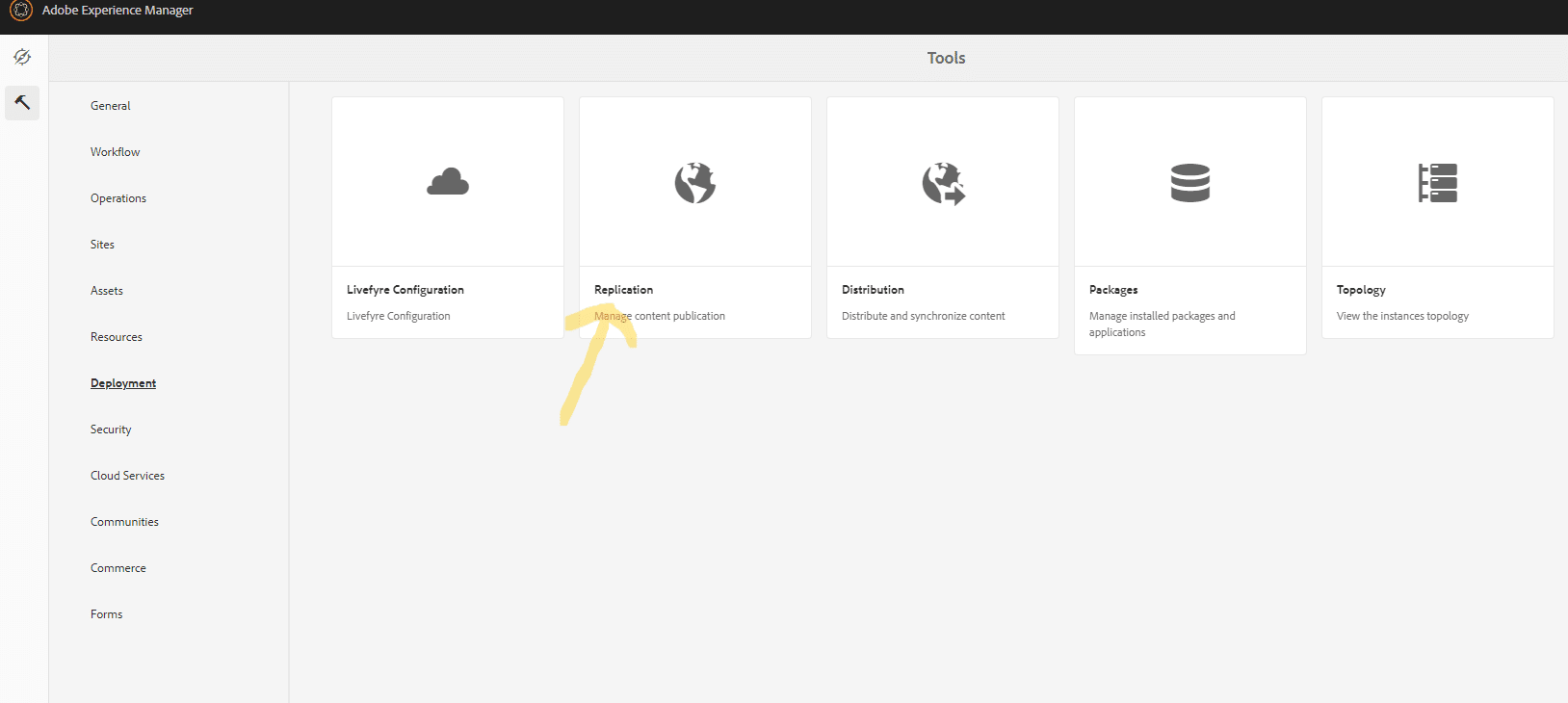
Task: Open the General tools category
Action: (111, 106)
